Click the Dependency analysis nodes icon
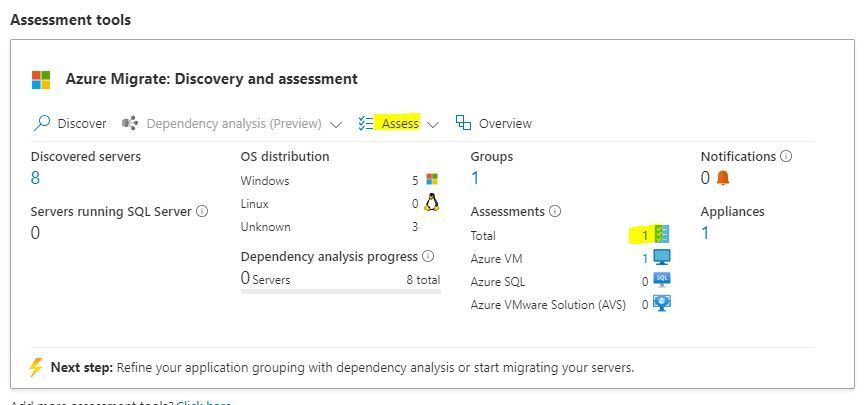The image size is (865, 405). (130, 123)
